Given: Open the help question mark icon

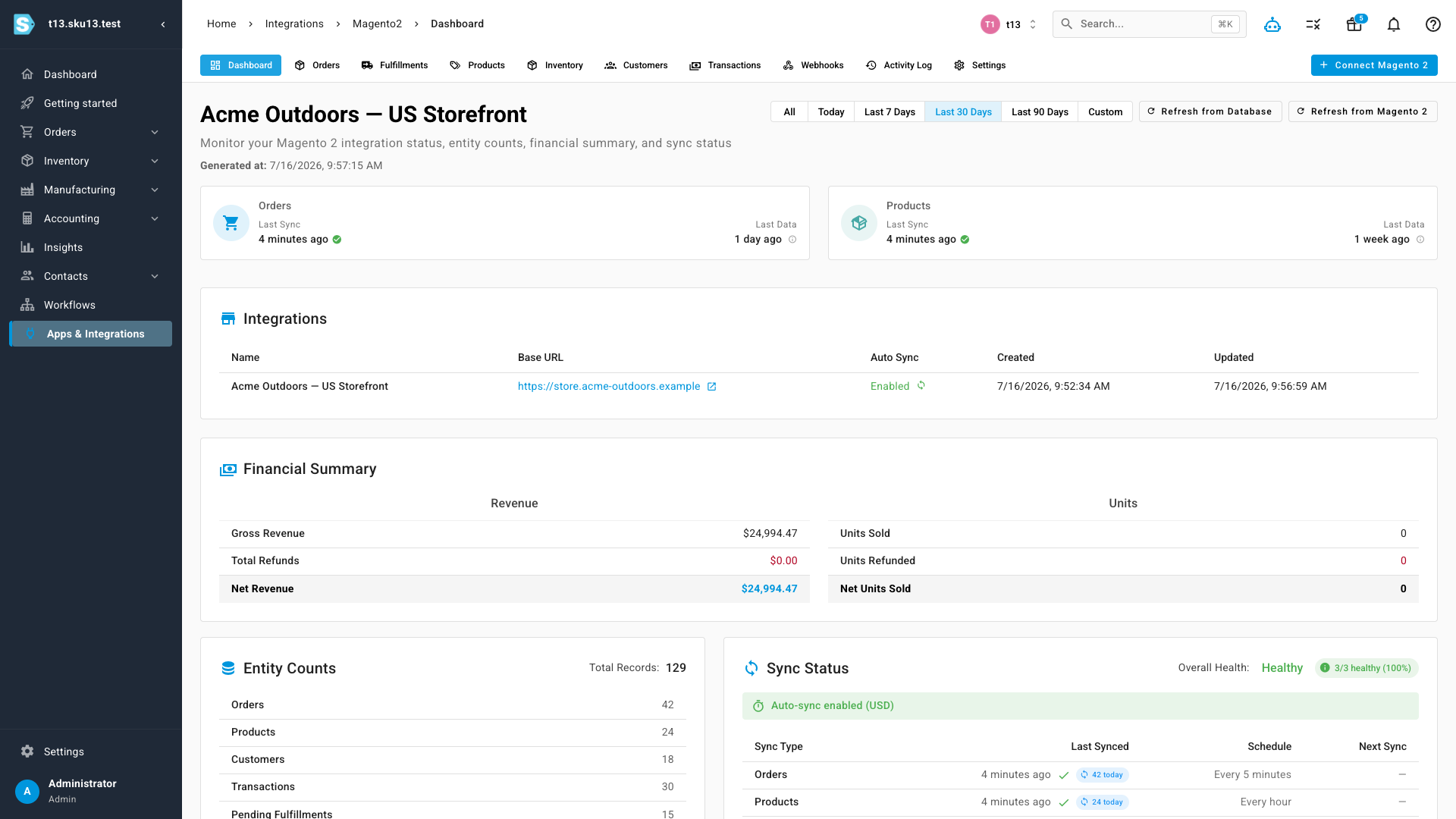Looking at the screenshot, I should (x=1433, y=24).
